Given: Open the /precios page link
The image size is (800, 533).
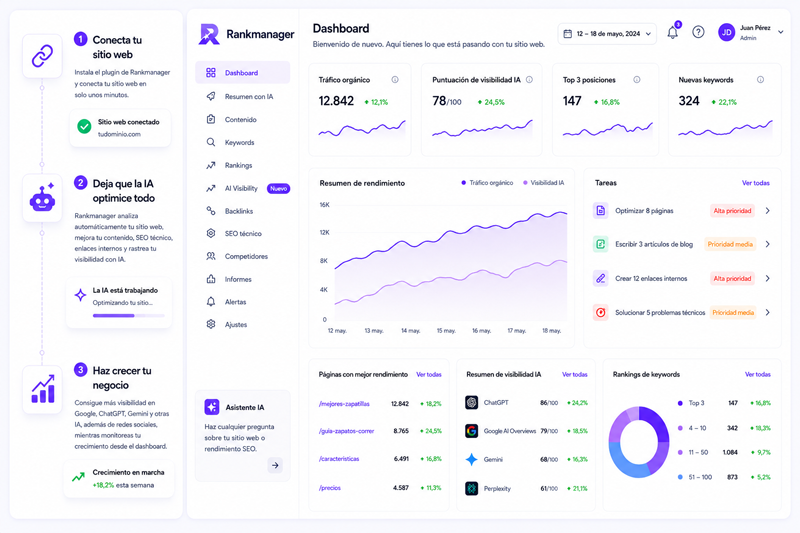Looking at the screenshot, I should [330, 488].
